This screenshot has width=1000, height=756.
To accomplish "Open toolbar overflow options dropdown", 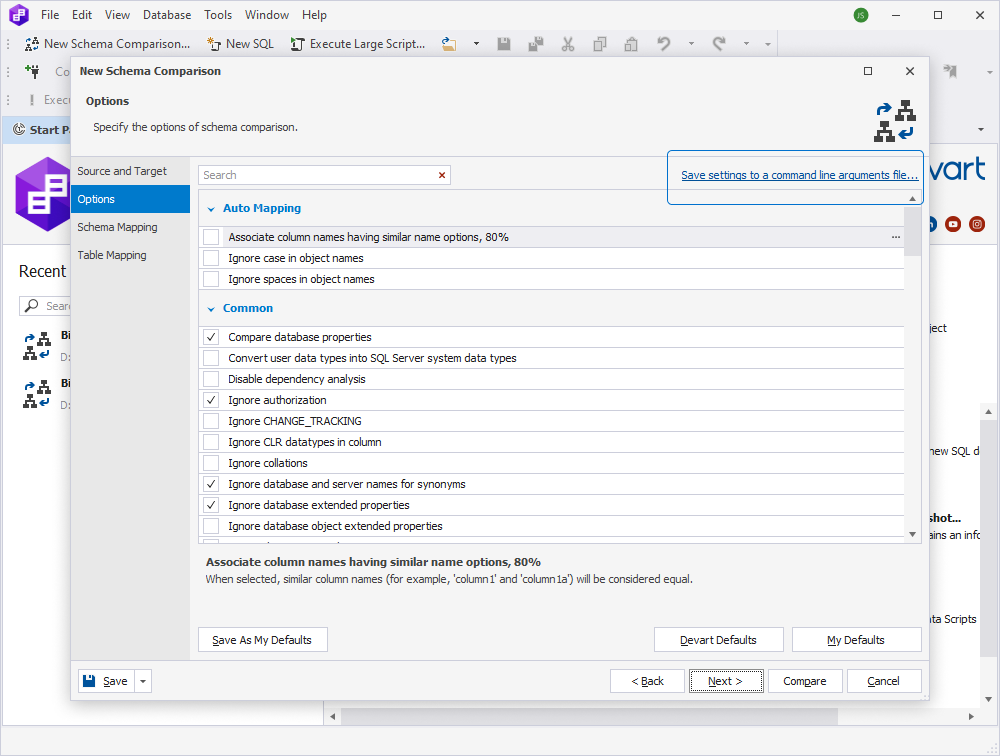I will [x=768, y=44].
